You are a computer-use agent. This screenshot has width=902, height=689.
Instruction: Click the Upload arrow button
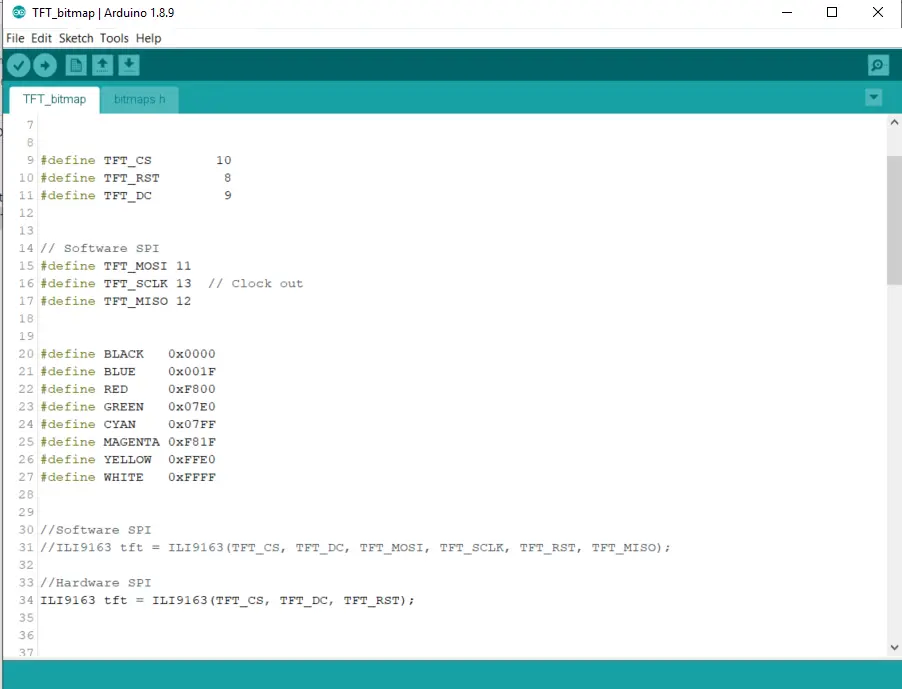tap(45, 65)
